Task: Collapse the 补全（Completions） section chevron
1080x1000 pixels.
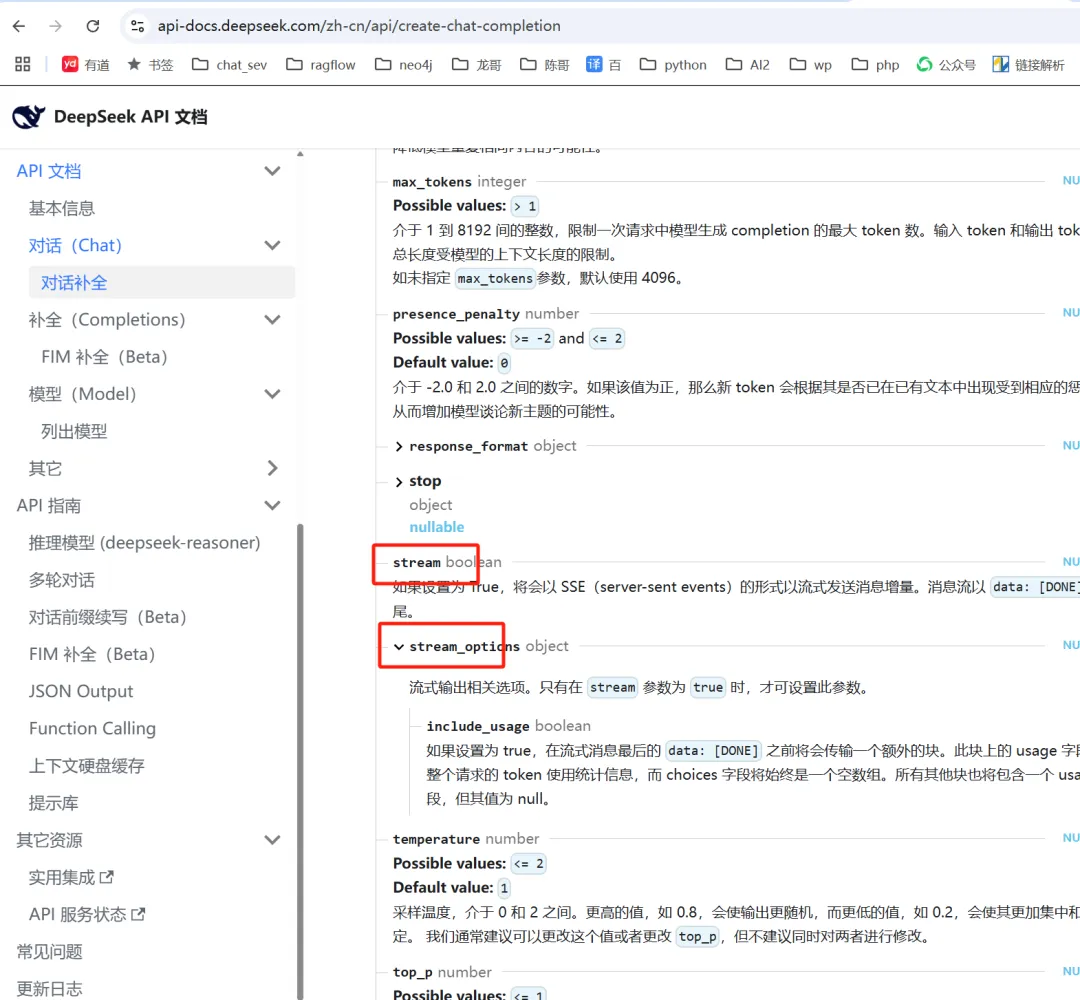Action: [273, 320]
